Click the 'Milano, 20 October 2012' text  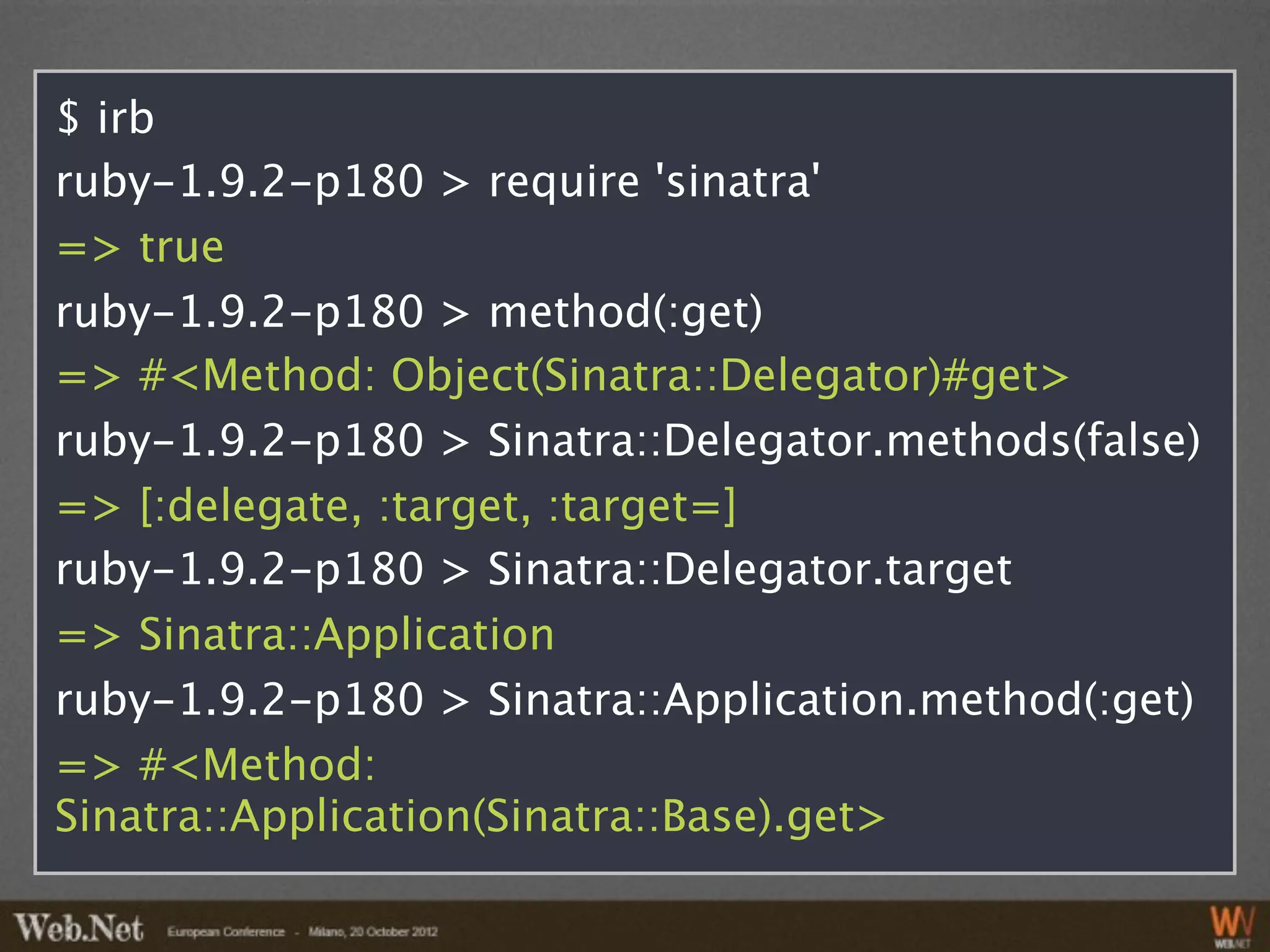pyautogui.click(x=373, y=932)
